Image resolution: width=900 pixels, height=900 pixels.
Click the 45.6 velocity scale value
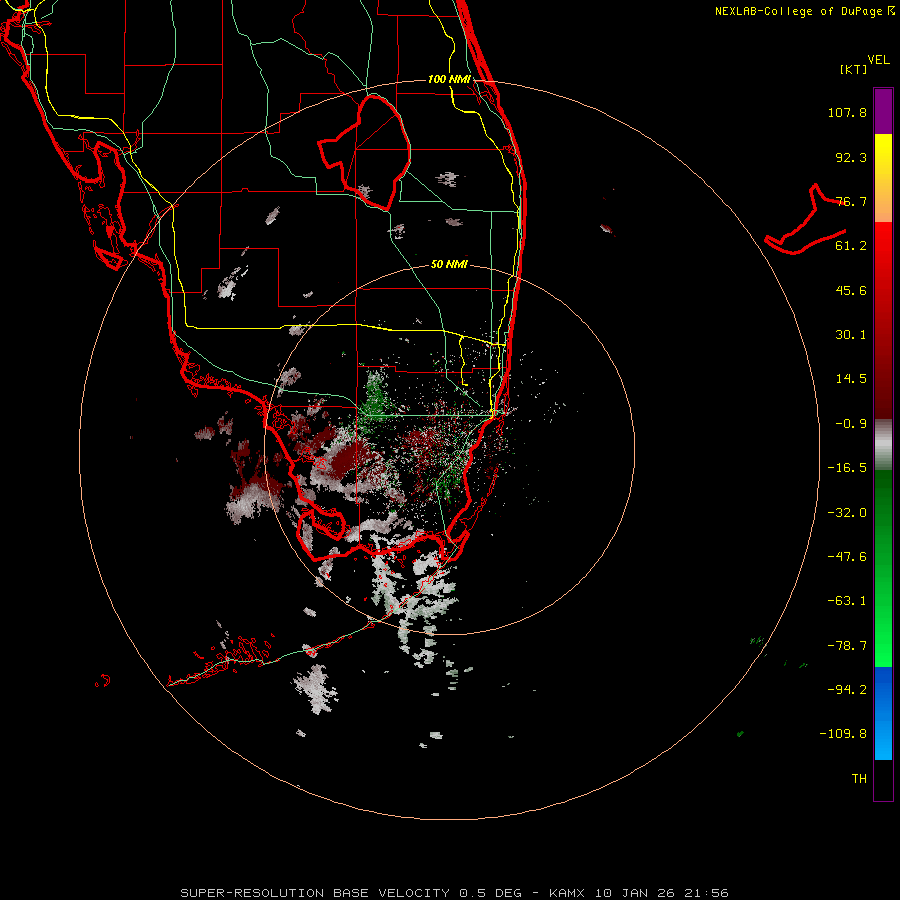coord(851,290)
